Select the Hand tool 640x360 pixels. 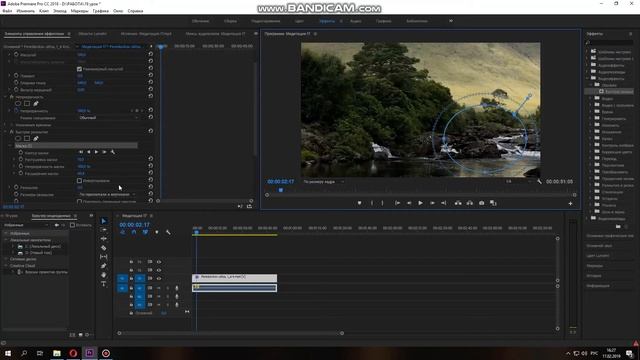click(104, 275)
